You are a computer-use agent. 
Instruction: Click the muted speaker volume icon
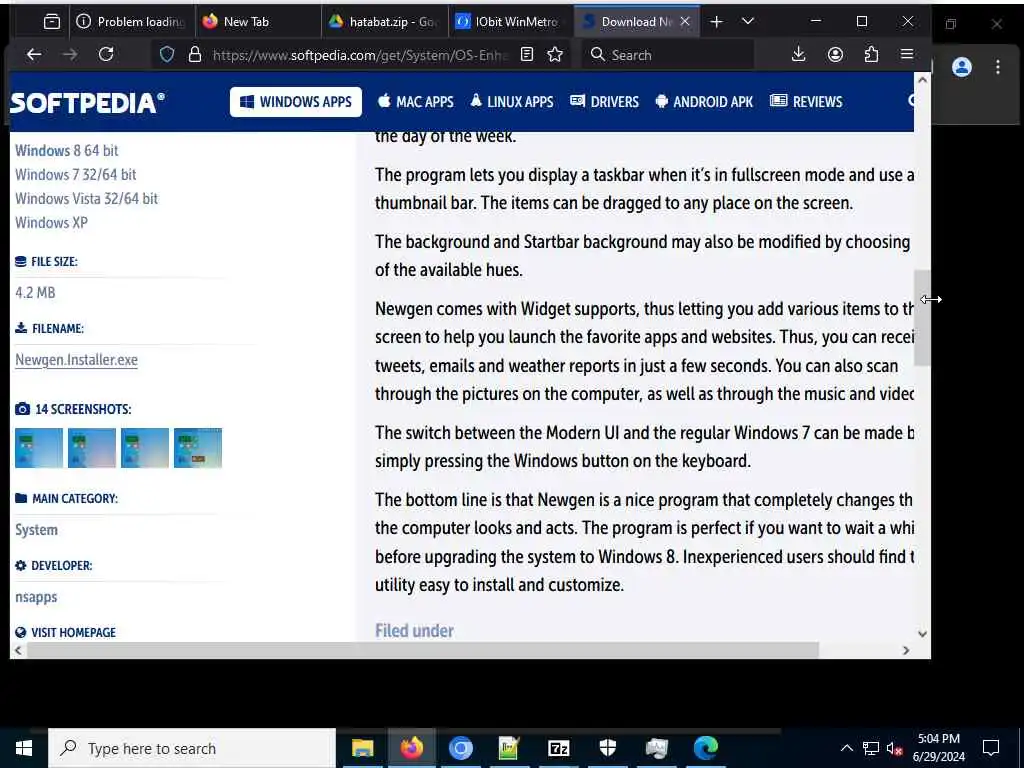click(895, 748)
